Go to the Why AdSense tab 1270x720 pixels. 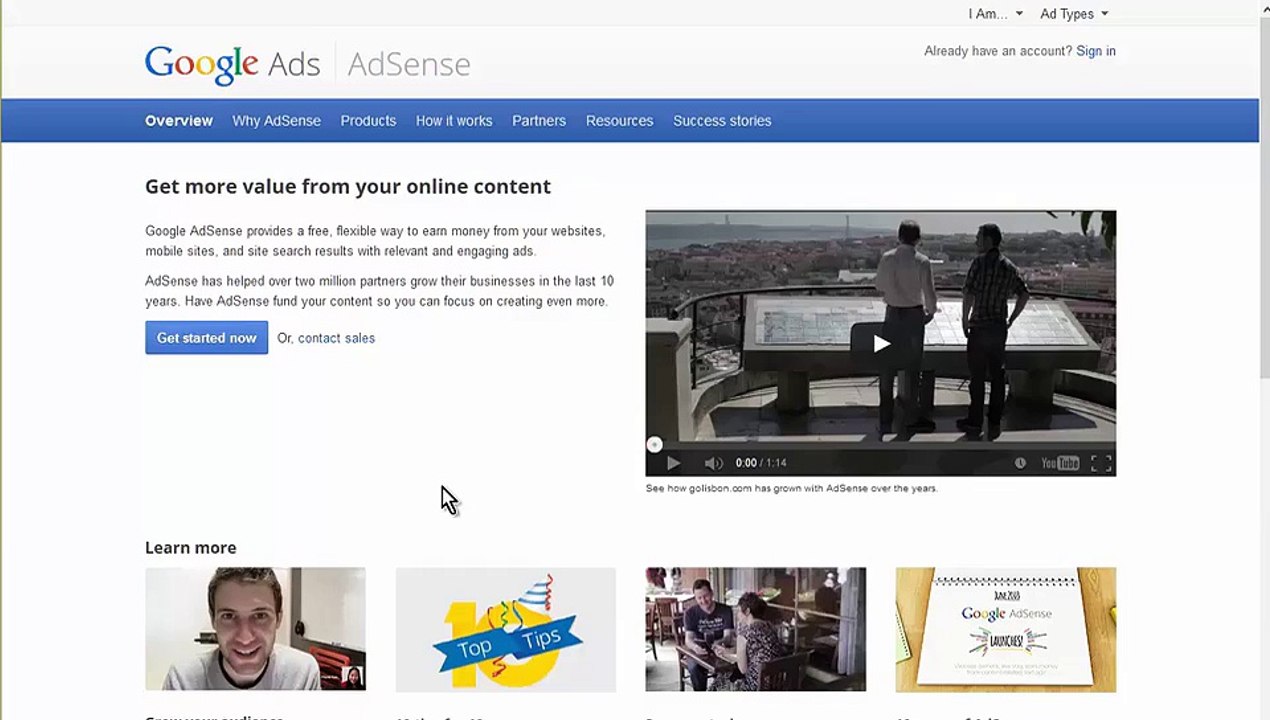pyautogui.click(x=277, y=121)
